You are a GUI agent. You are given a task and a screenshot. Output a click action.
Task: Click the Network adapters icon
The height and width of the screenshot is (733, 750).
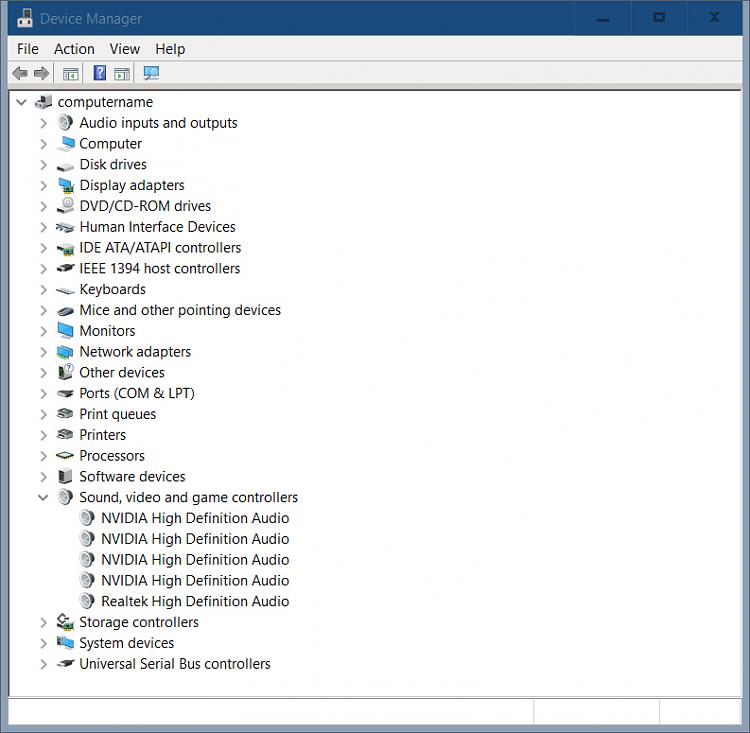coord(65,352)
